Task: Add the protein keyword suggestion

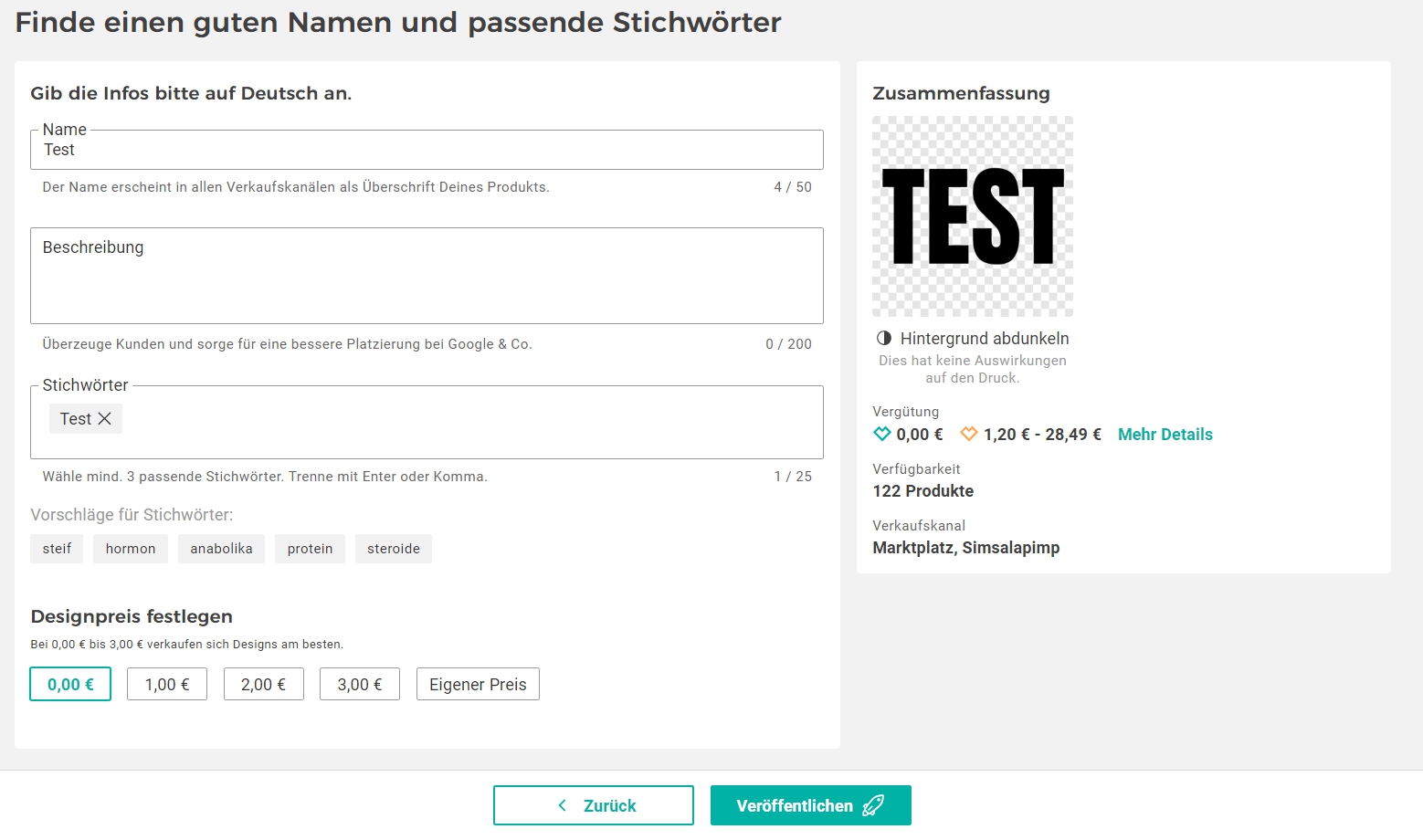Action: tap(310, 549)
